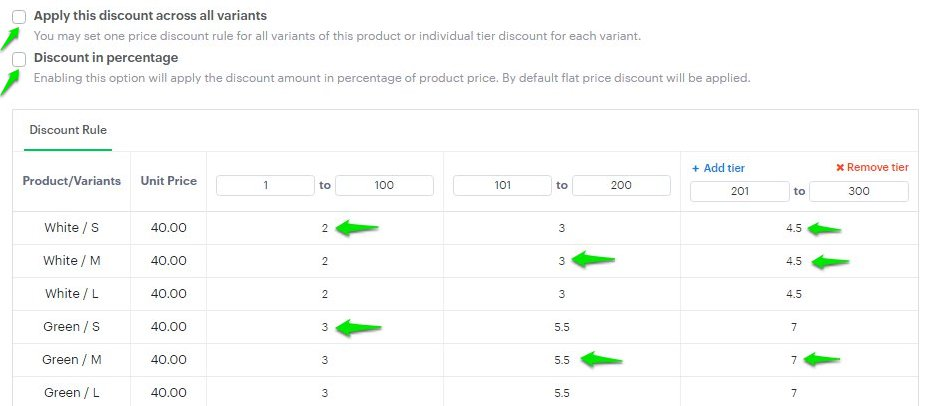Click White / L discount for 201–300 tier

tap(794, 294)
